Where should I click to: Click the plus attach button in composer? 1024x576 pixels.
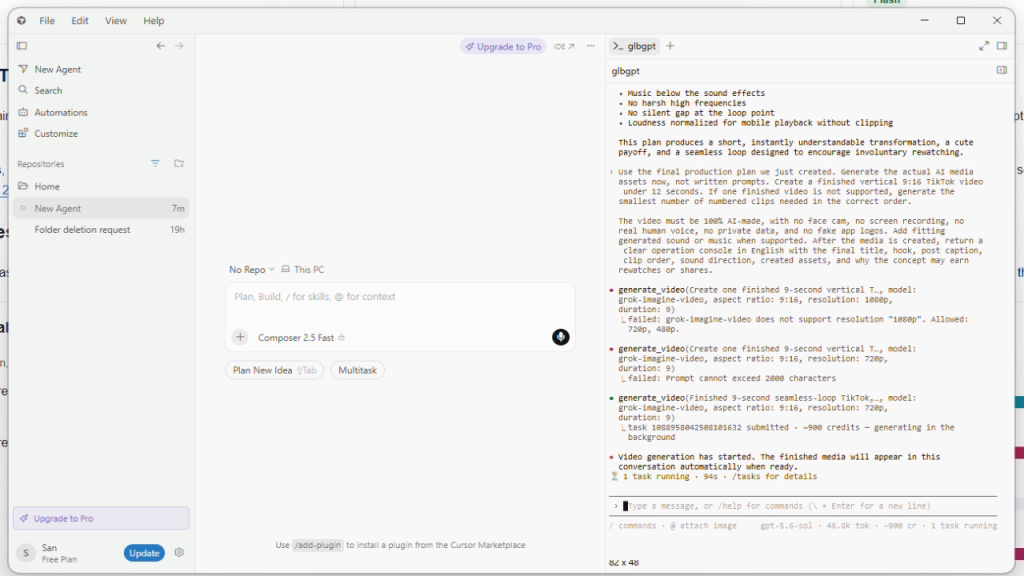240,337
